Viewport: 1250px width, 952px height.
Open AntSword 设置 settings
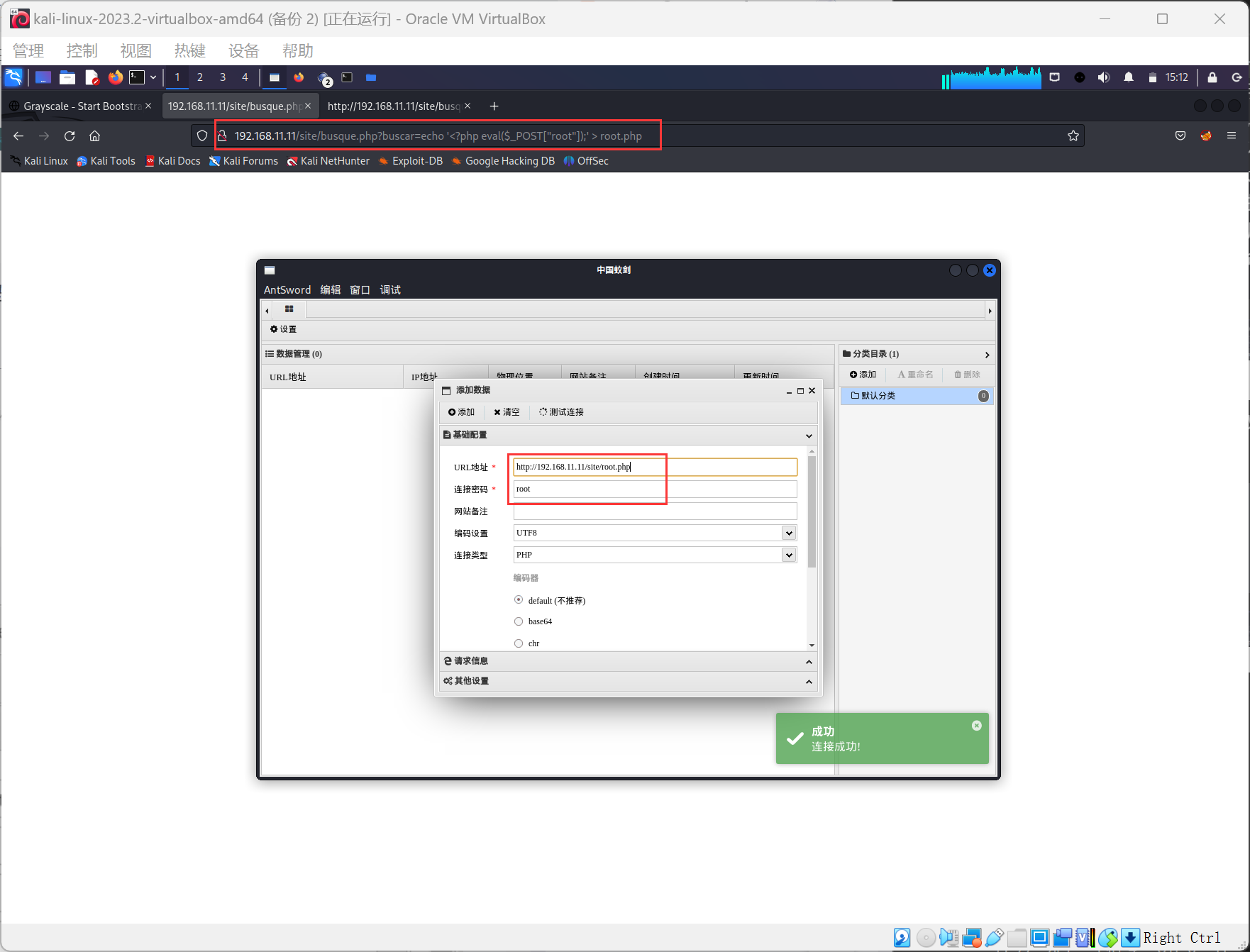(284, 329)
